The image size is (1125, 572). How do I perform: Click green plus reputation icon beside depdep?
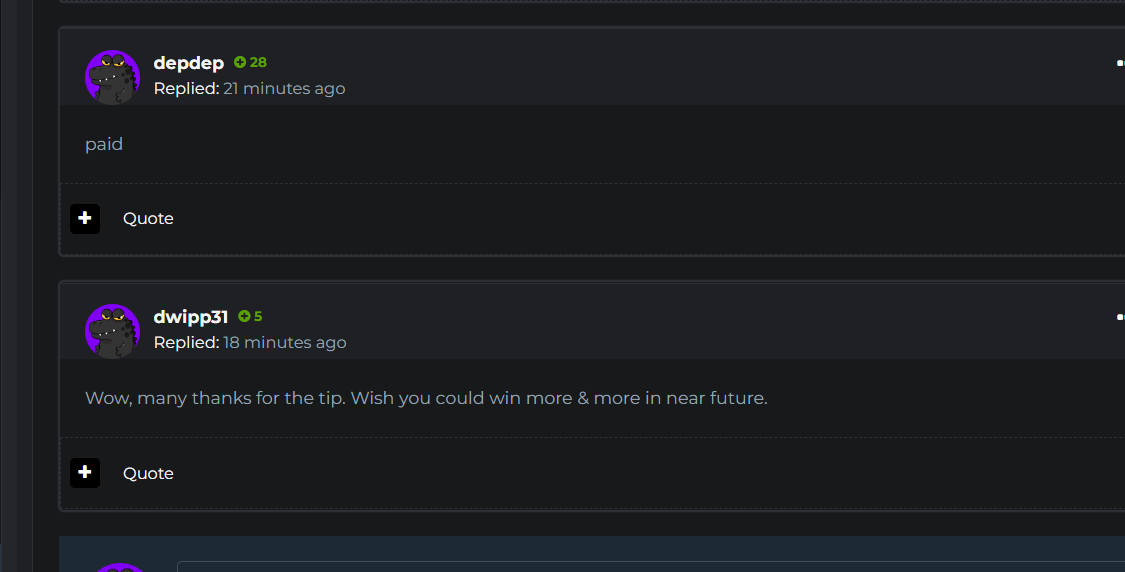click(x=240, y=62)
